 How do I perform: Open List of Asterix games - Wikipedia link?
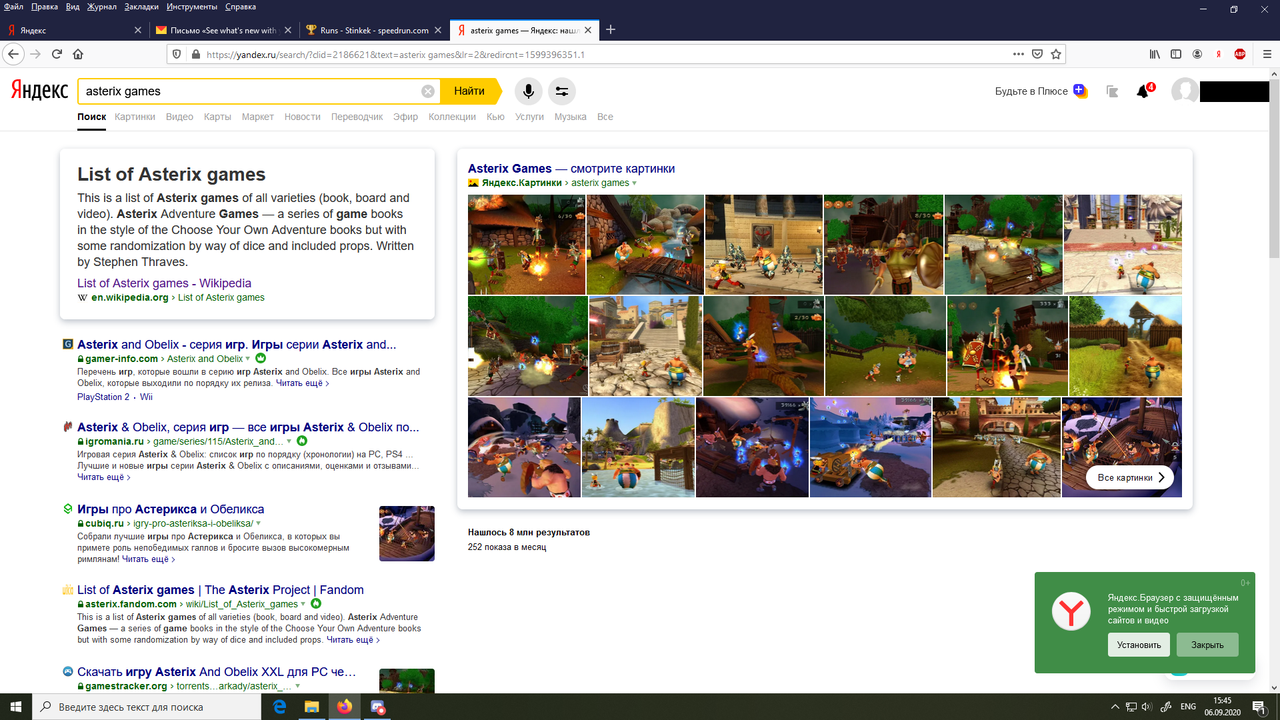[164, 283]
